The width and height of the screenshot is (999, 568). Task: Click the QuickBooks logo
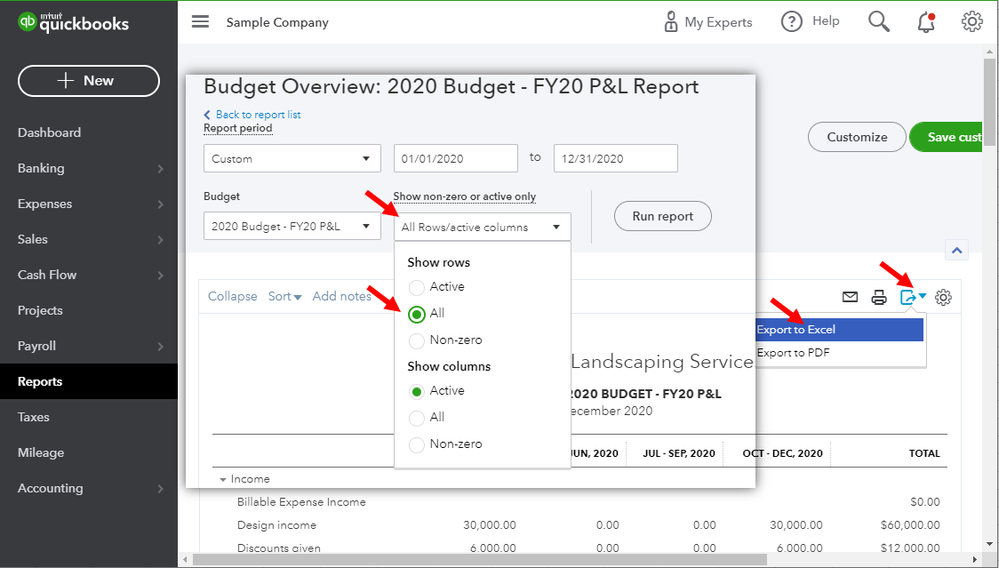click(x=73, y=22)
